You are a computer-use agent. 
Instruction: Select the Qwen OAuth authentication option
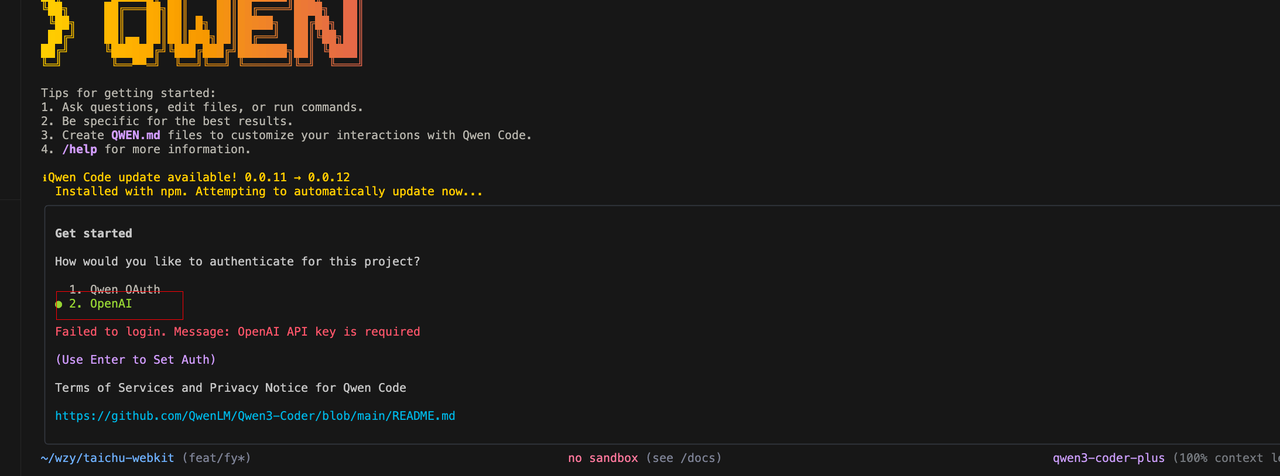[x=114, y=289]
